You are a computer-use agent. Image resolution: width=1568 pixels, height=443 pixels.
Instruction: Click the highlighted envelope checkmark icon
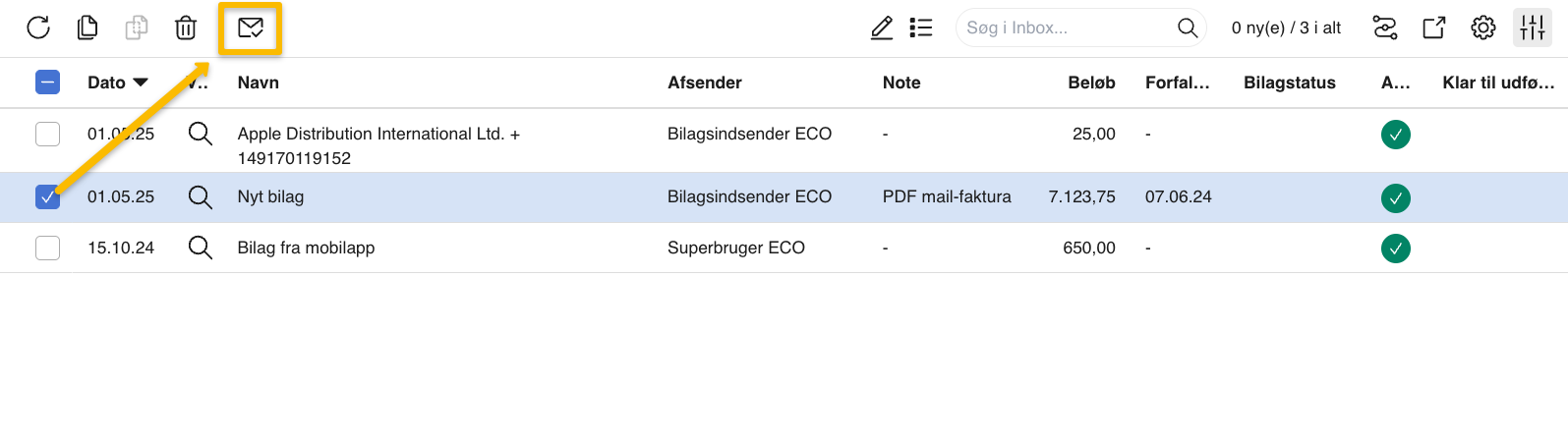tap(251, 28)
